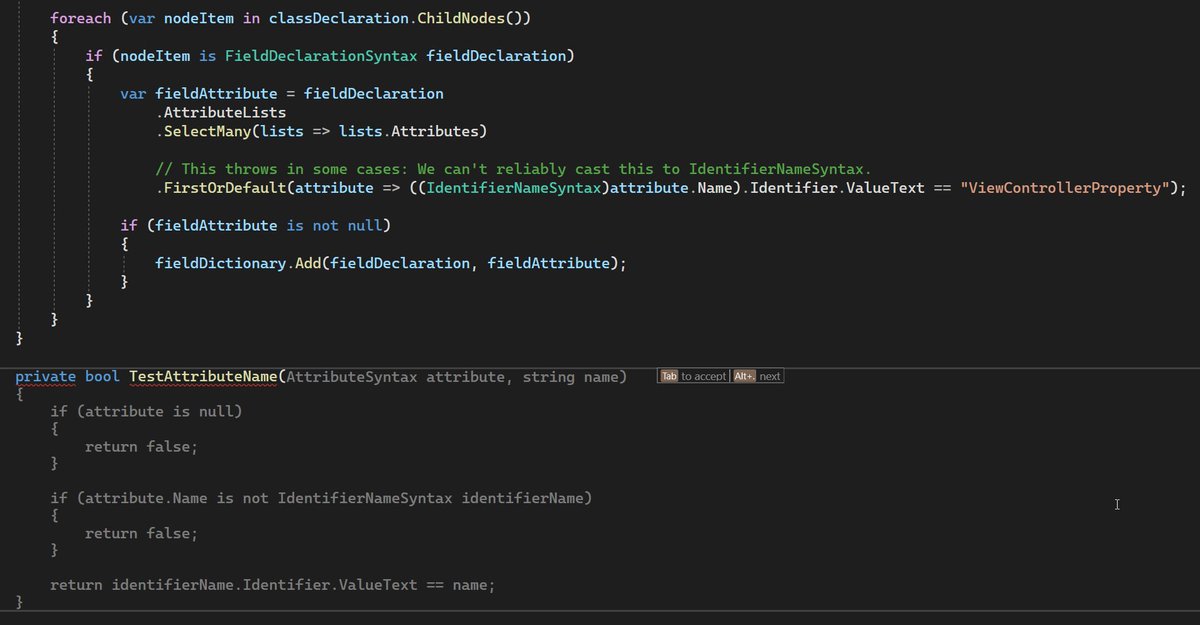Image resolution: width=1200 pixels, height=625 pixels.
Task: Click the fieldDeclaration pattern variable in the if line
Action: click(496, 56)
